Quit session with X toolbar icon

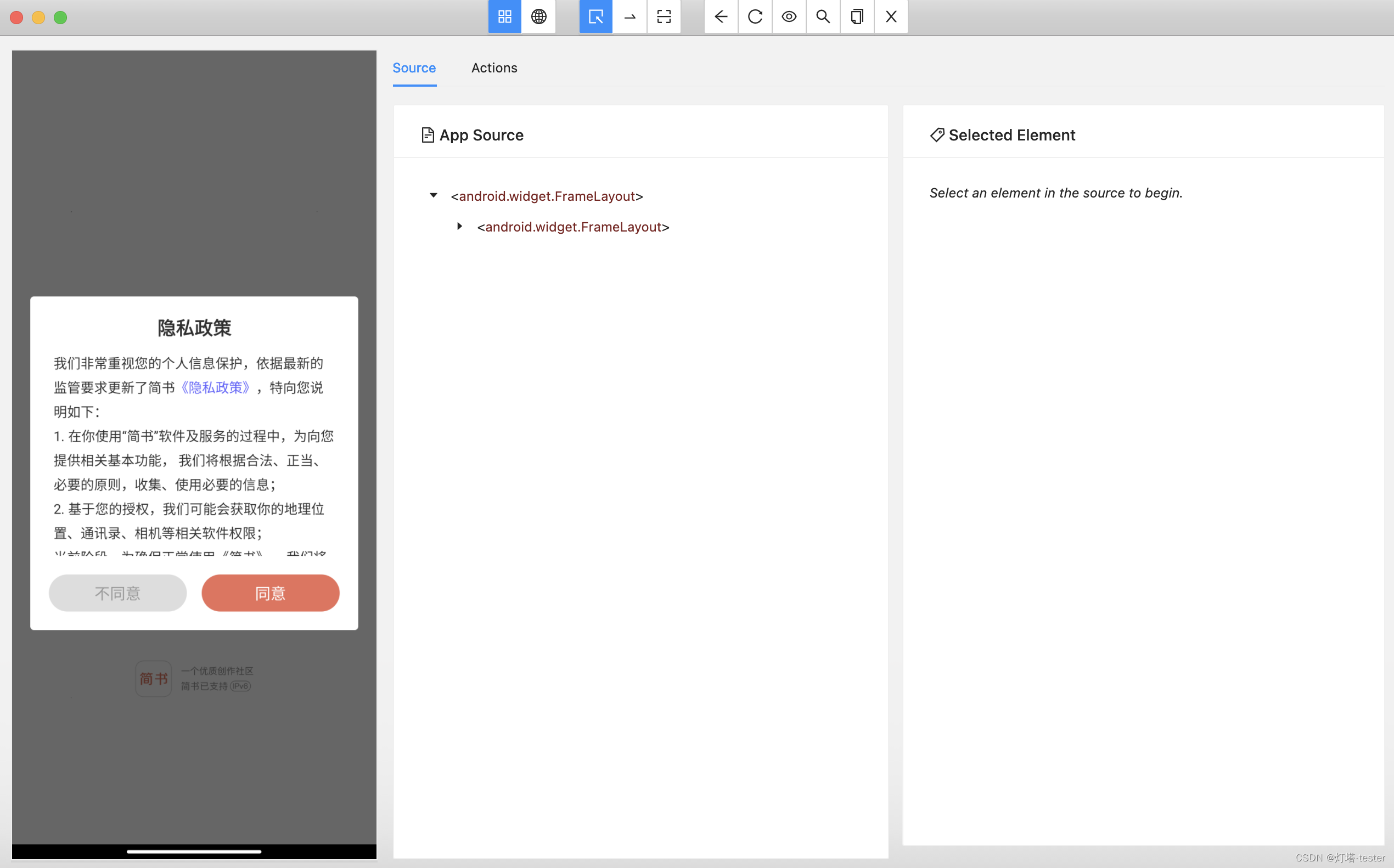click(891, 16)
